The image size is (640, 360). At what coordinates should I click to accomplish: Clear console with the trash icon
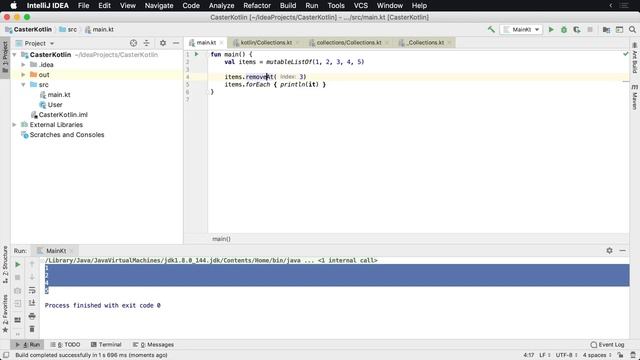tap(32, 329)
